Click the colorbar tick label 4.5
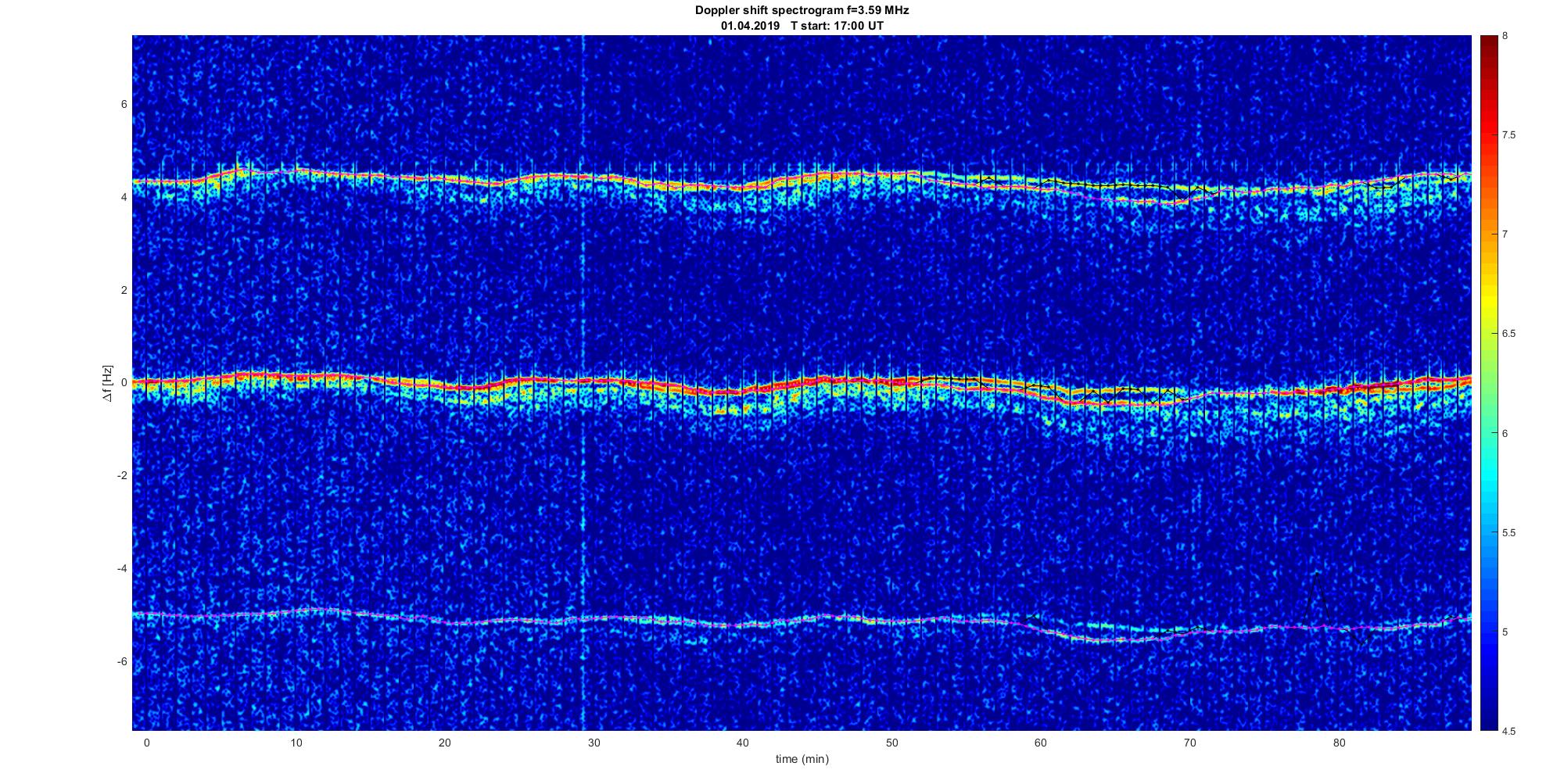 [x=1509, y=732]
